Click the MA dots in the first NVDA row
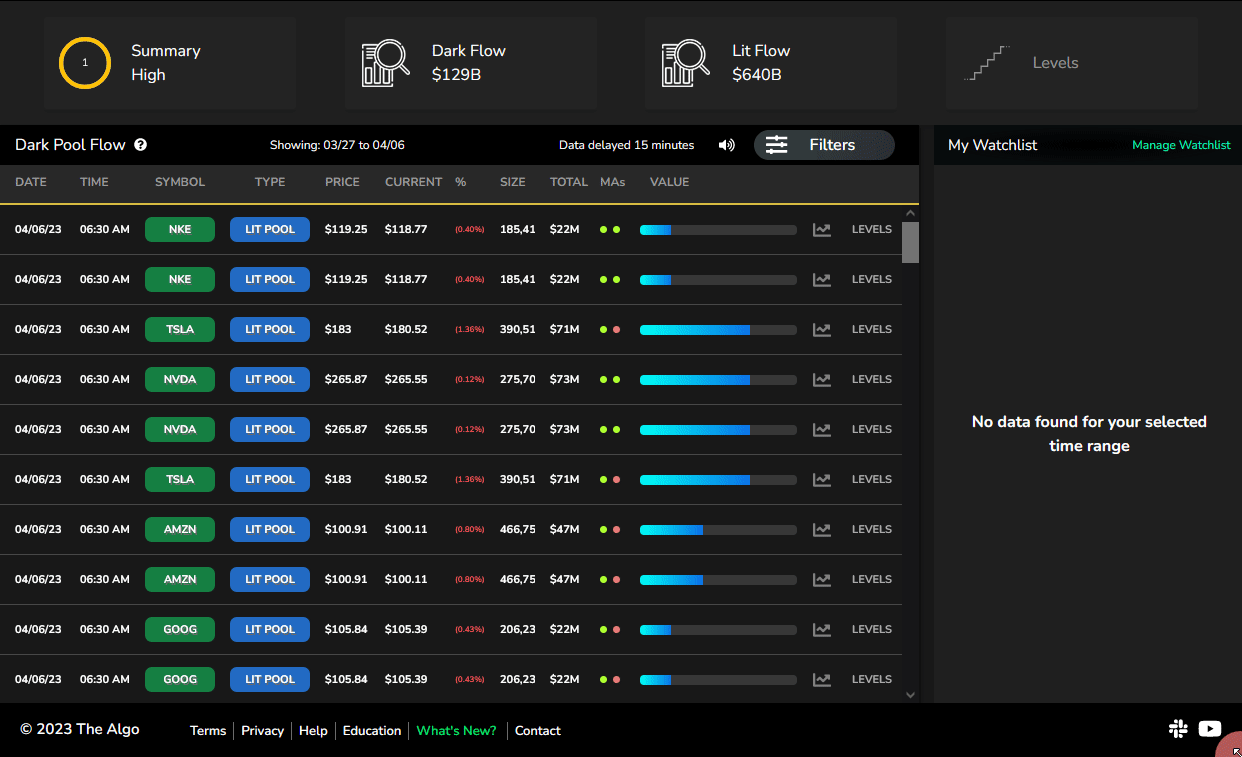The height and width of the screenshot is (757, 1242). pyautogui.click(x=610, y=379)
